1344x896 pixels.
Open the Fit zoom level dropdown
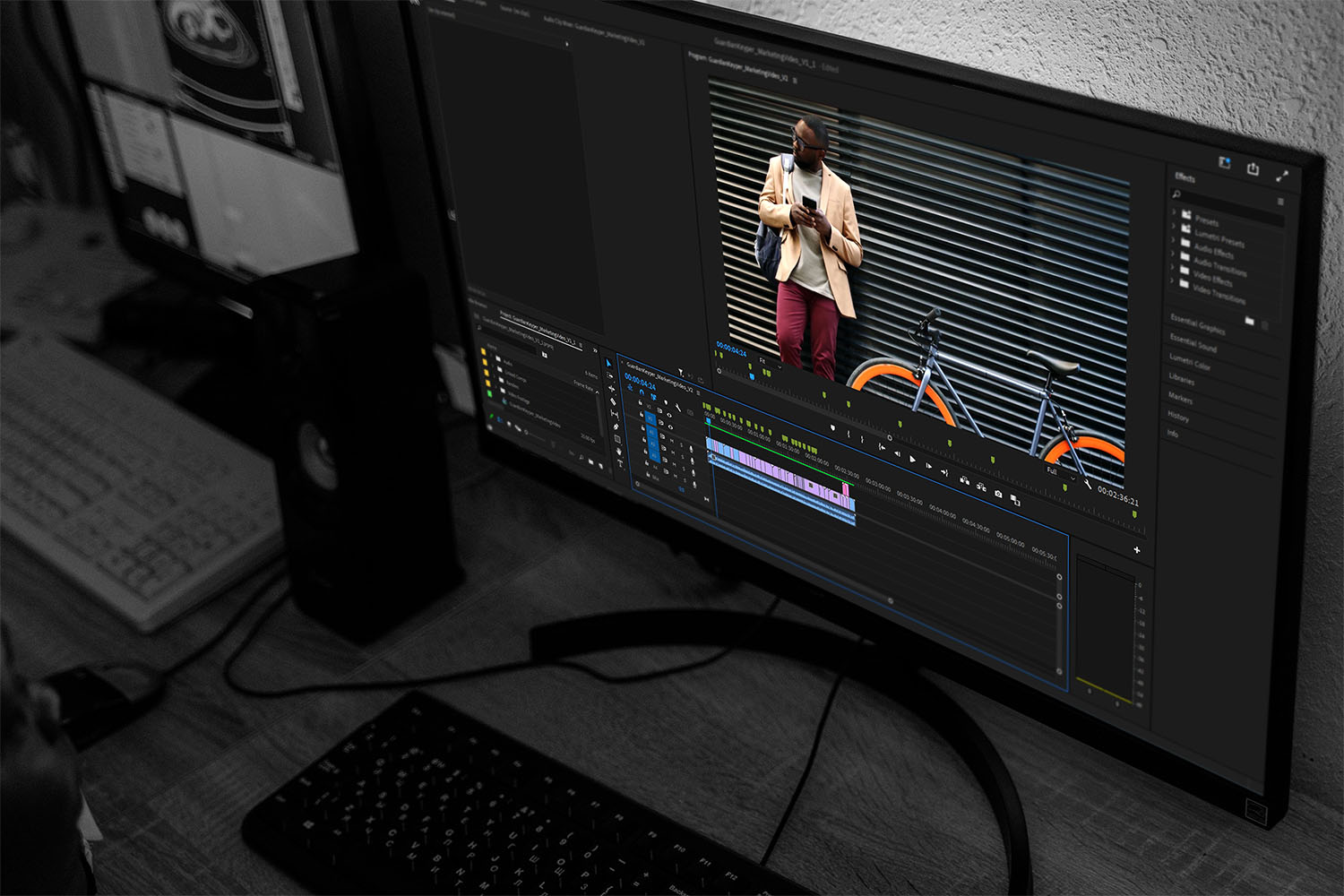[x=770, y=363]
